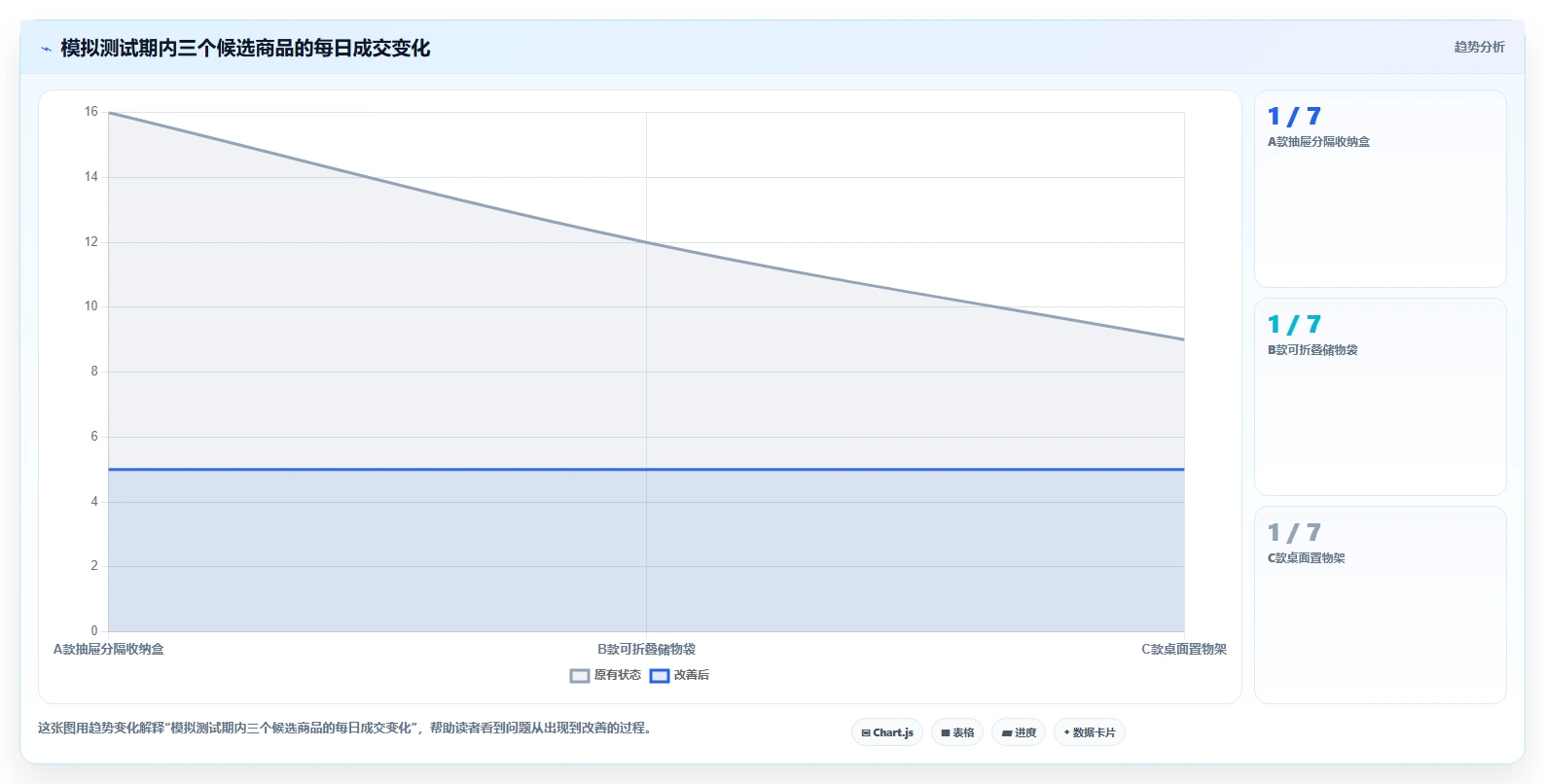Click the y-axis value 12

(91, 242)
